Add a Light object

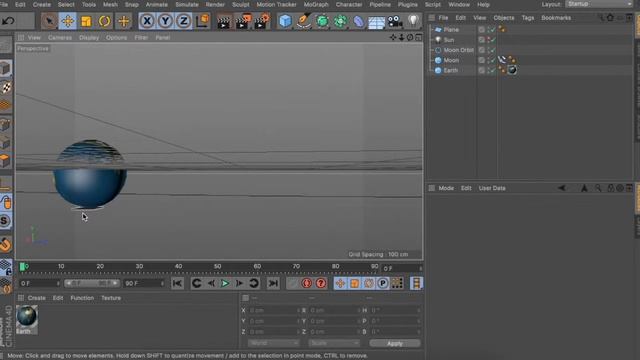click(x=413, y=21)
